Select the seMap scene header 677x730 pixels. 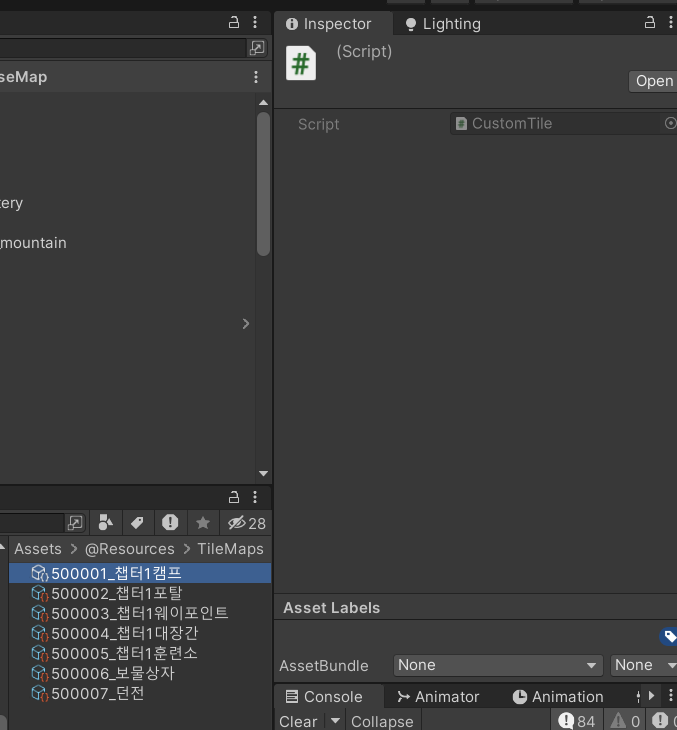126,77
